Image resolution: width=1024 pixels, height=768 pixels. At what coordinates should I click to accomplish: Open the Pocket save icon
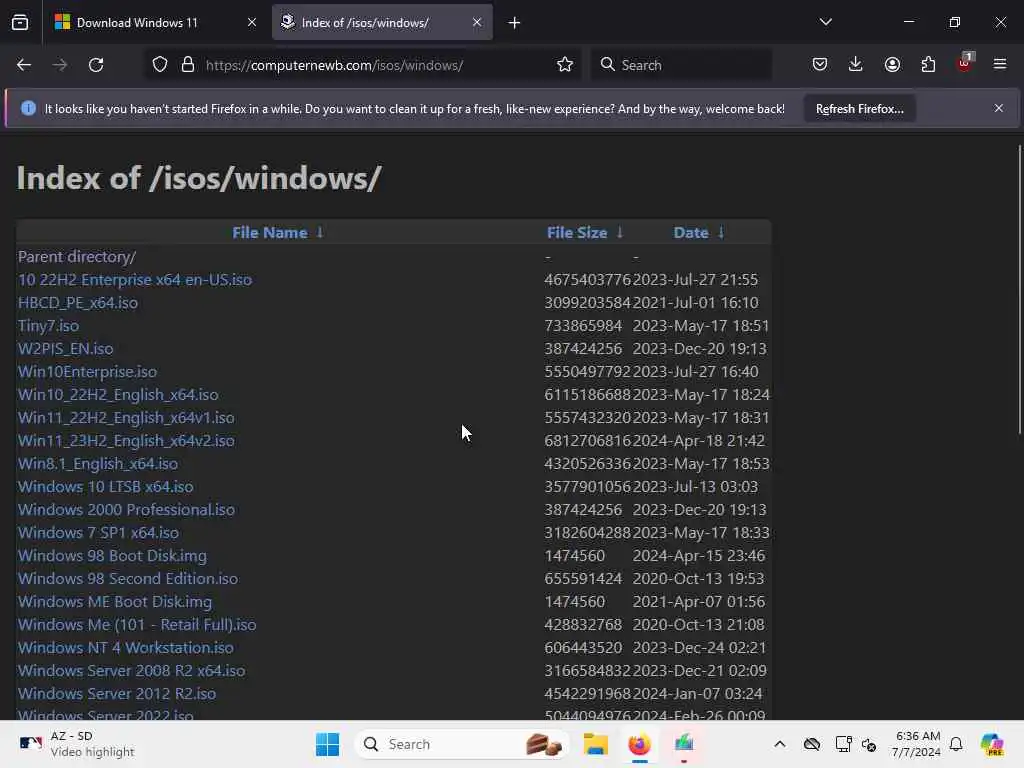pyautogui.click(x=820, y=65)
